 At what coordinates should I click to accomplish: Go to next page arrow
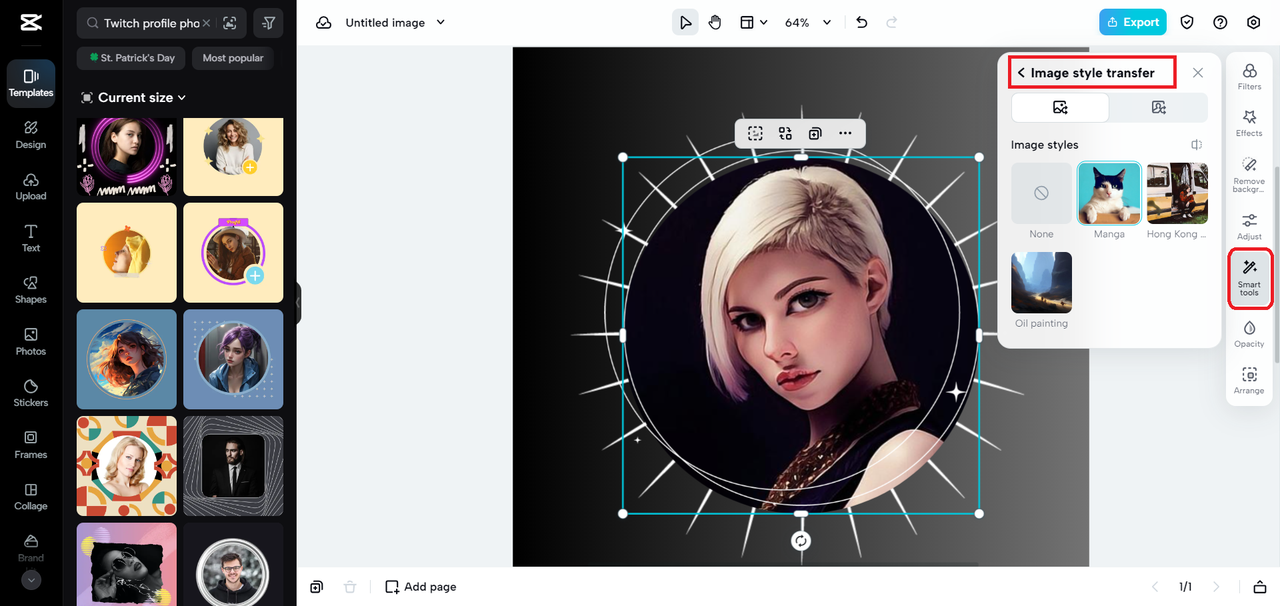point(1217,587)
